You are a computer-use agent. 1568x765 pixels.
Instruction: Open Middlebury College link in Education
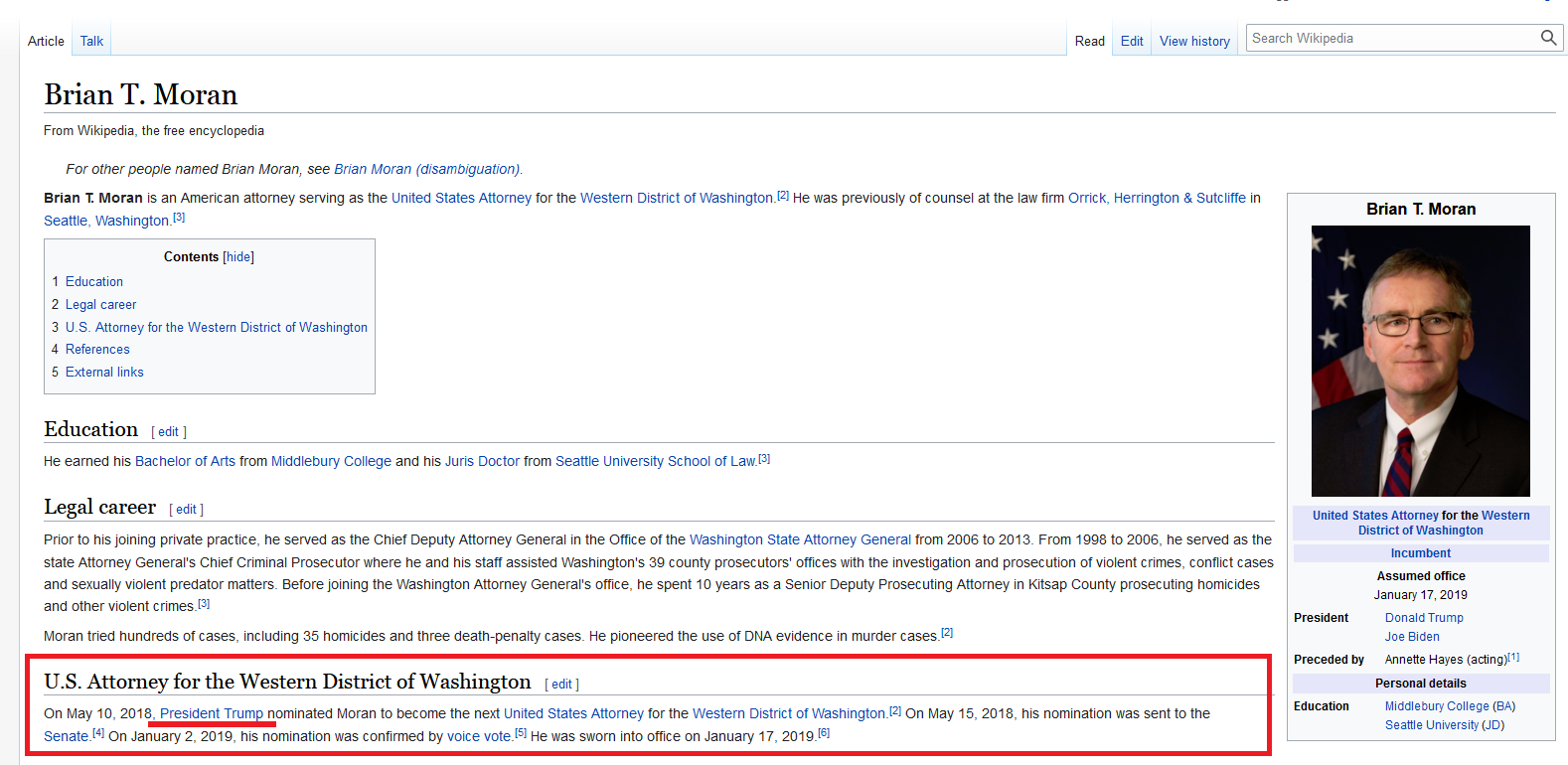coord(331,461)
